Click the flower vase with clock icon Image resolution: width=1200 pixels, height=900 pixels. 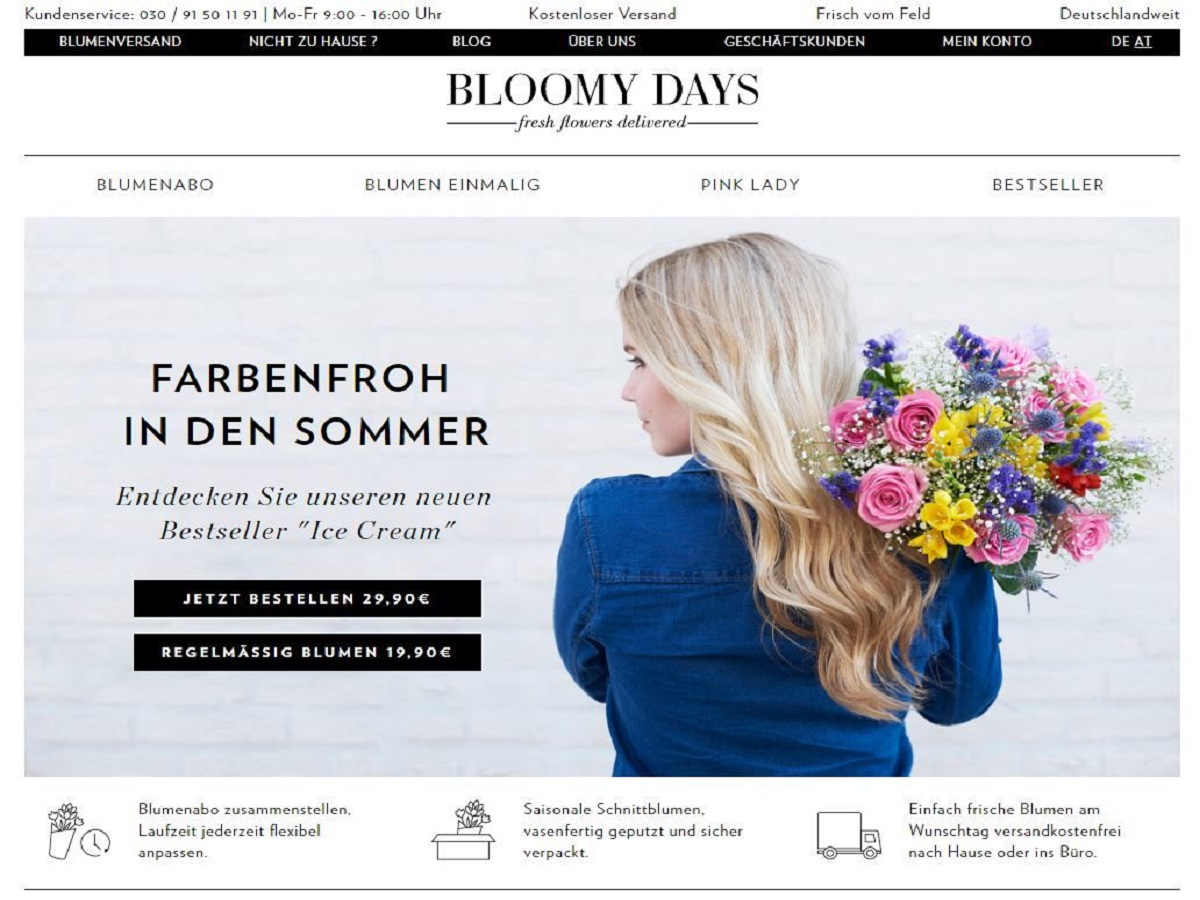tap(79, 830)
